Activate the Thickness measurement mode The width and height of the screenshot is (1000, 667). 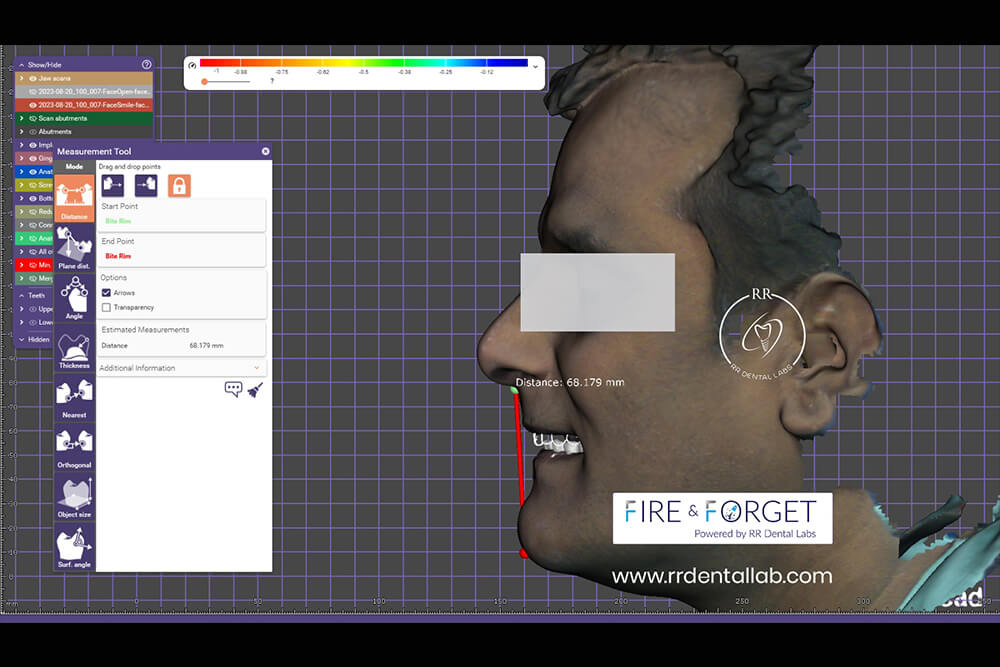click(x=74, y=350)
